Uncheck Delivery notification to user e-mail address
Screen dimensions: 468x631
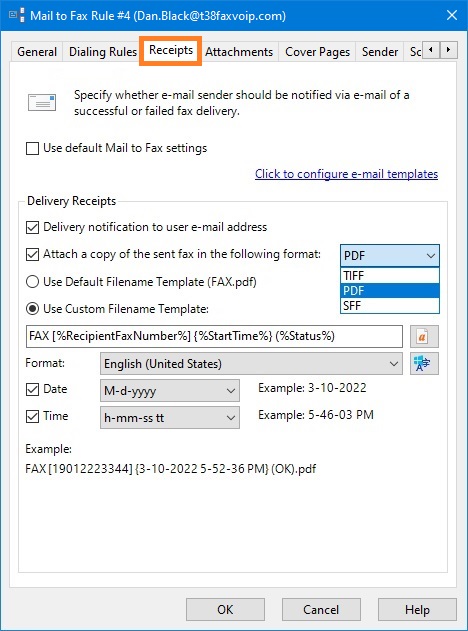pos(32,227)
